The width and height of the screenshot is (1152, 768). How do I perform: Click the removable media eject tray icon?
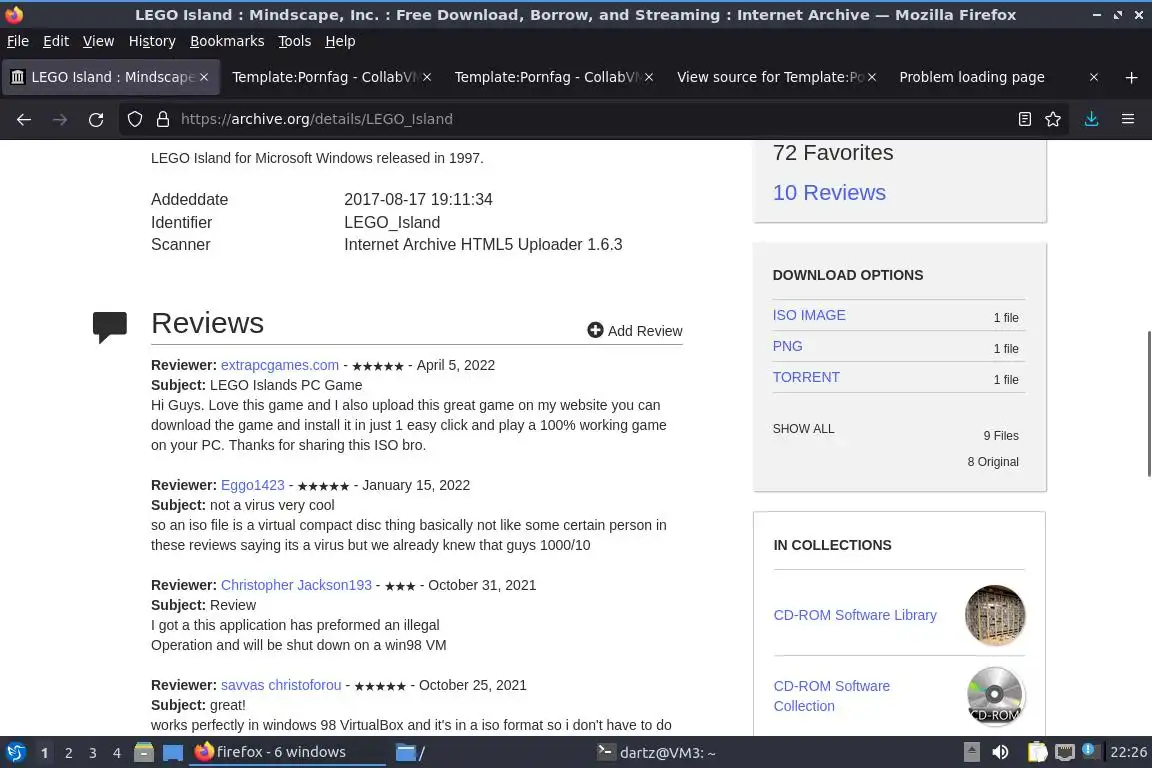coord(971,753)
